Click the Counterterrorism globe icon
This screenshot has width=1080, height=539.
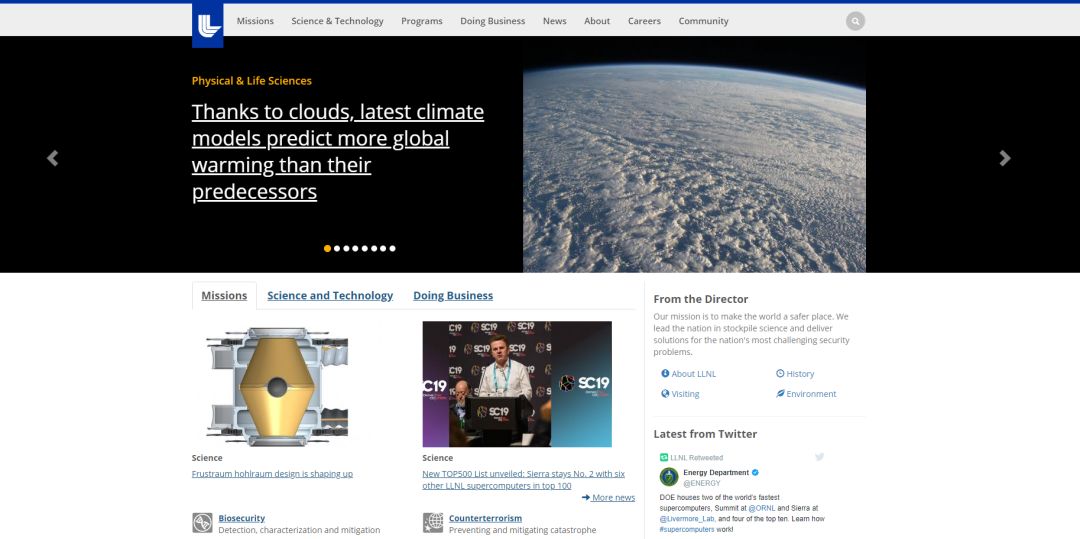433,522
